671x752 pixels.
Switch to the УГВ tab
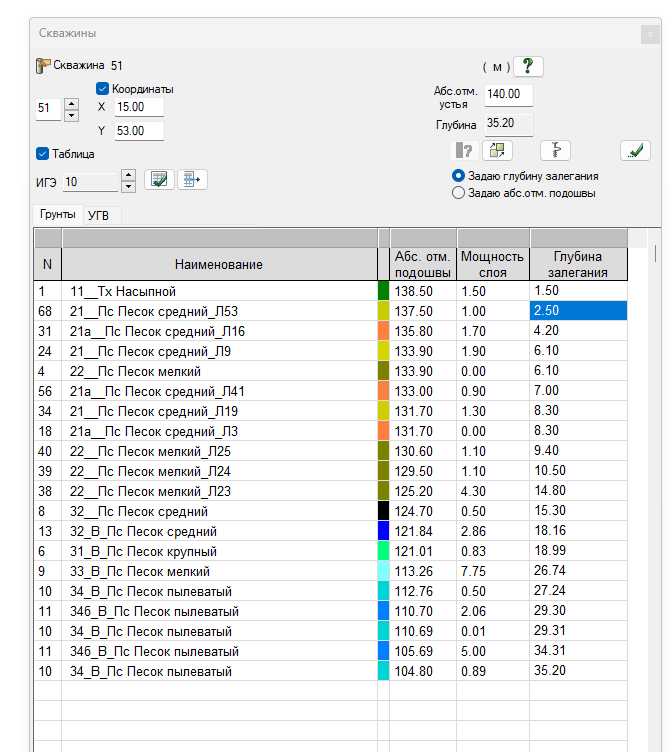pos(99,215)
